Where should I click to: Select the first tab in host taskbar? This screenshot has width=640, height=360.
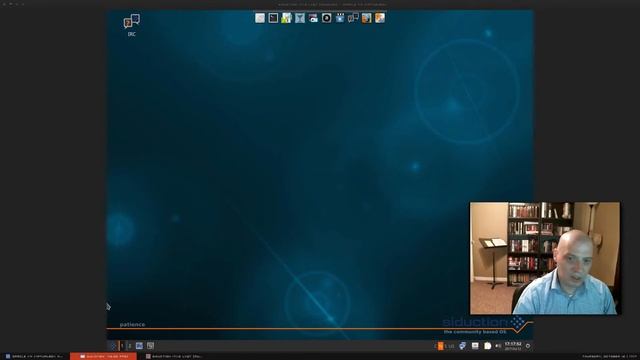34,356
